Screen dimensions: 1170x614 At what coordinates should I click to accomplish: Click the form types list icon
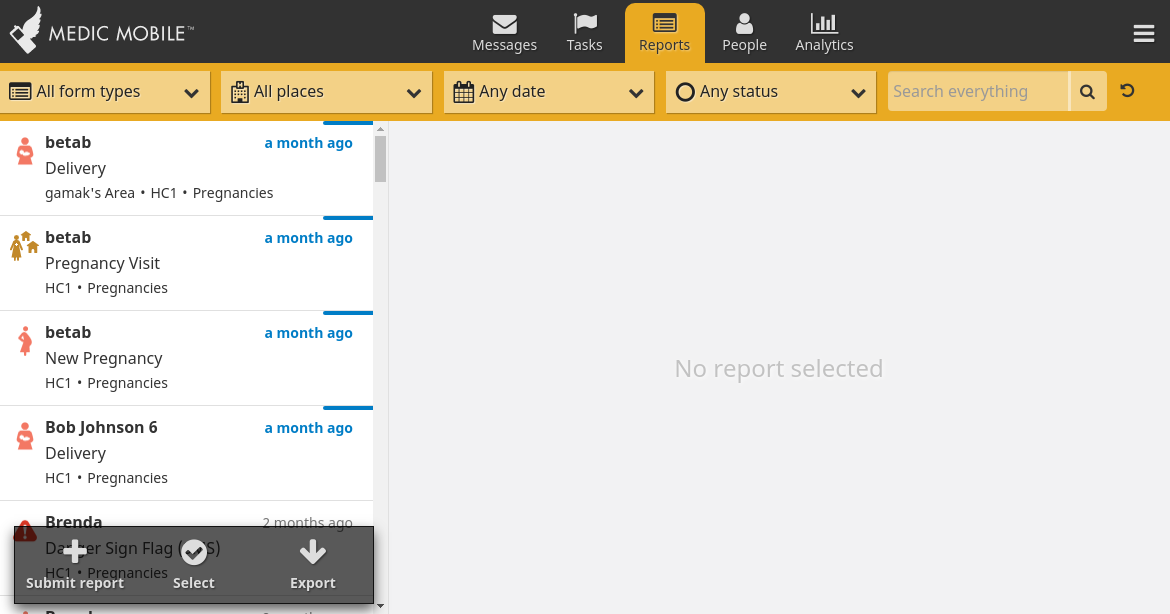click(x=20, y=92)
